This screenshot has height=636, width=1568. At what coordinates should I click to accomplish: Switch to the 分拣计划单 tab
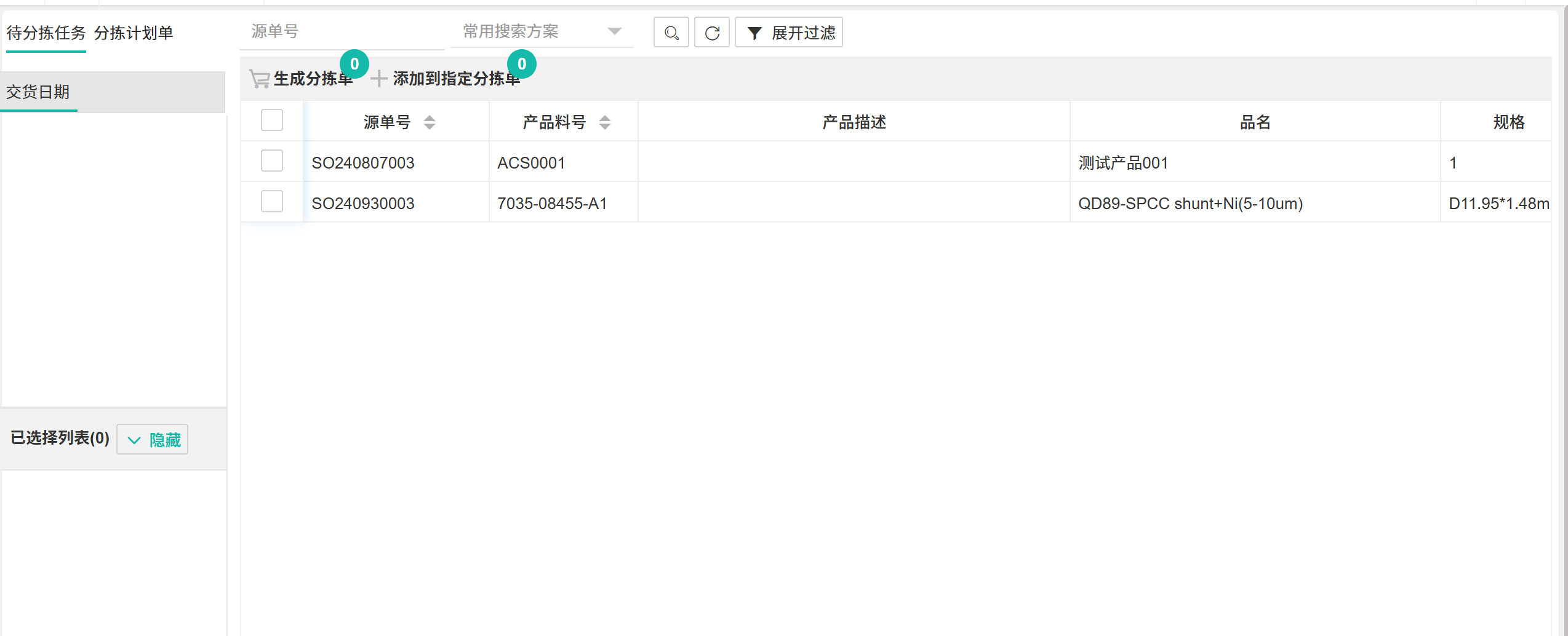pyautogui.click(x=134, y=33)
